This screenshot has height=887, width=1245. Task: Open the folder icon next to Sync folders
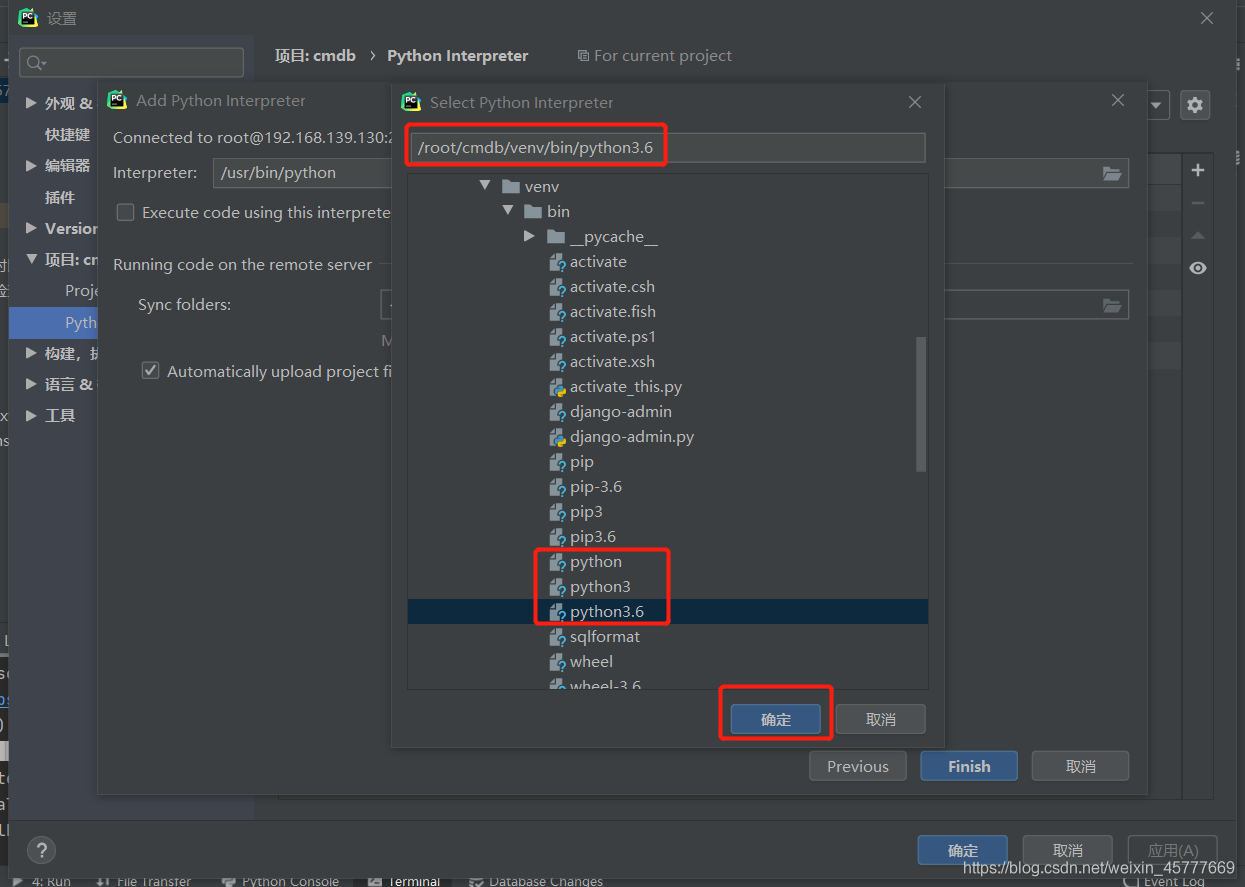(1112, 305)
